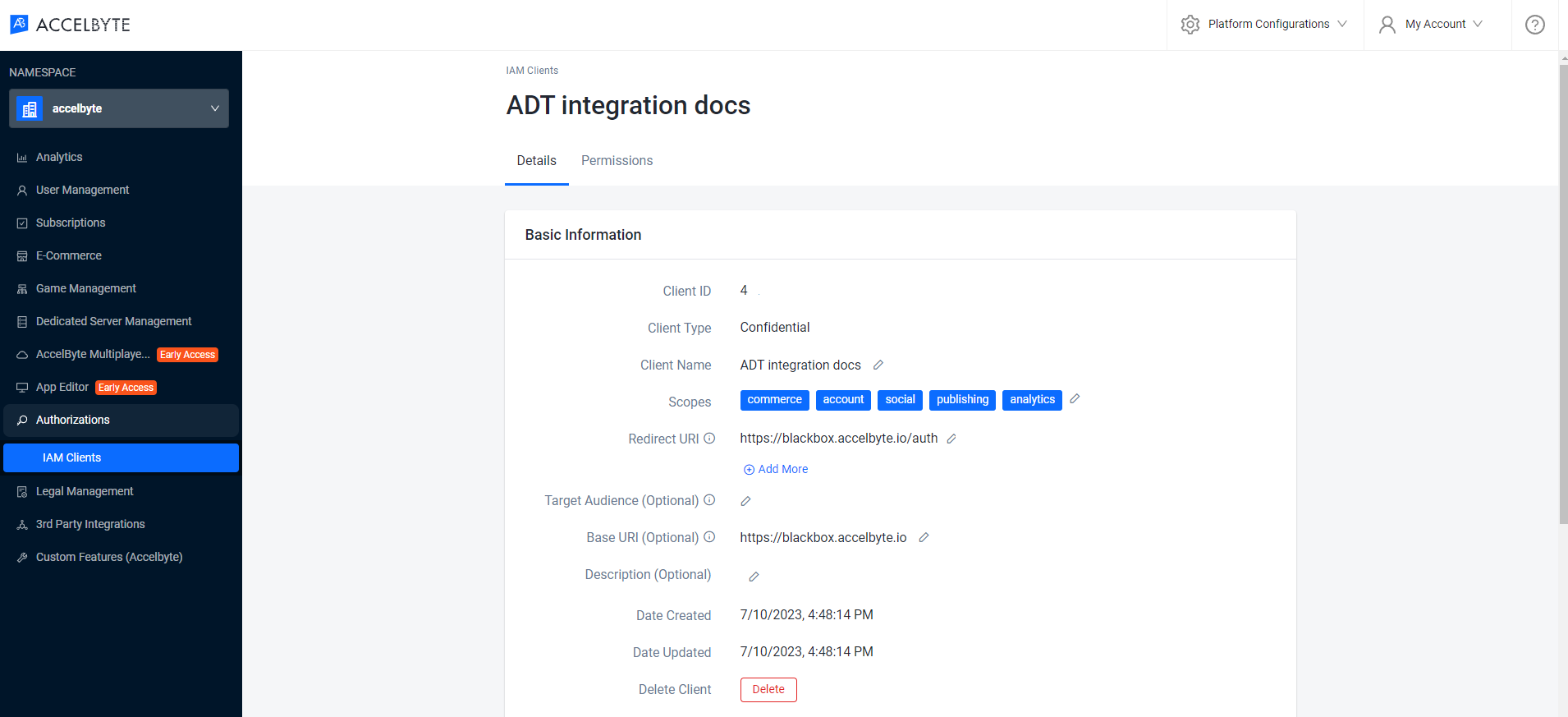Expand the accelbyte namespace selector
Screen dimensions: 1568x717
pyautogui.click(x=119, y=108)
